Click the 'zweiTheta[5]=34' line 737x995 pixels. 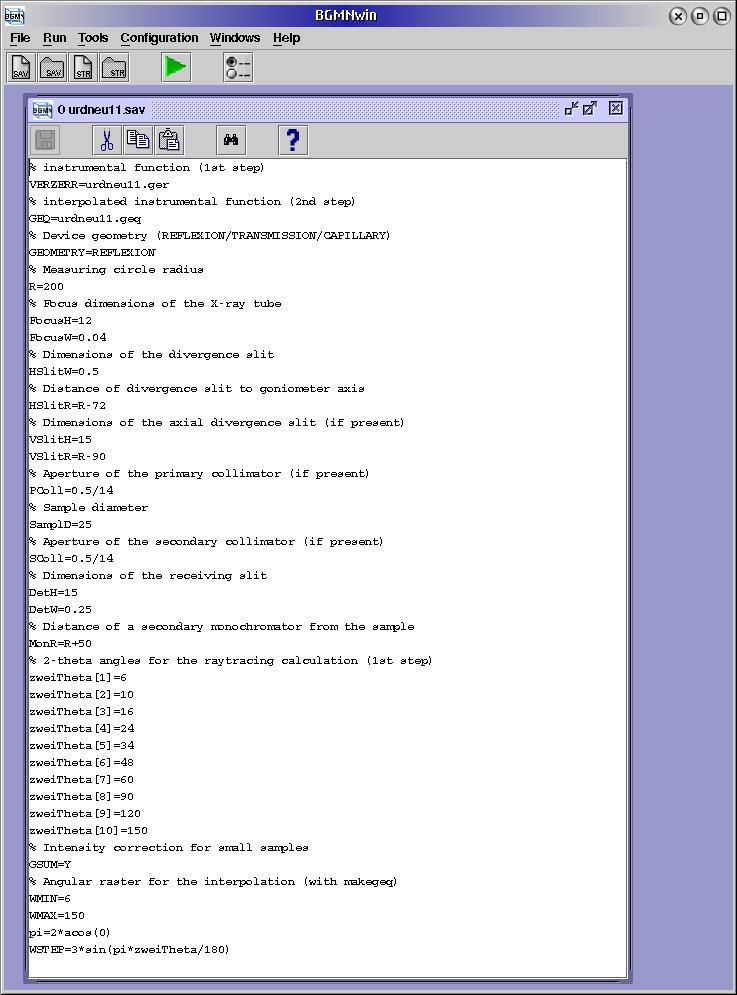point(82,746)
